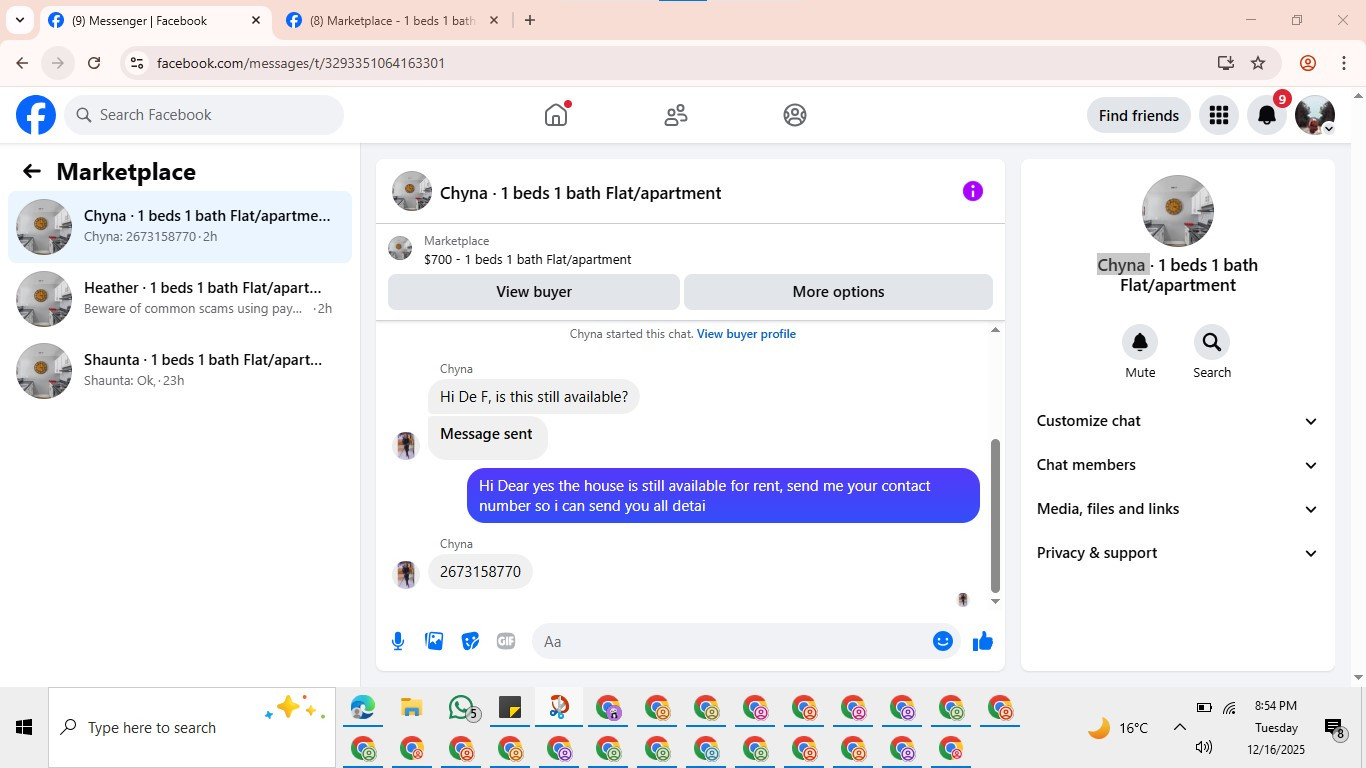The image size is (1366, 768).
Task: Click the Find friends button
Action: (x=1139, y=115)
